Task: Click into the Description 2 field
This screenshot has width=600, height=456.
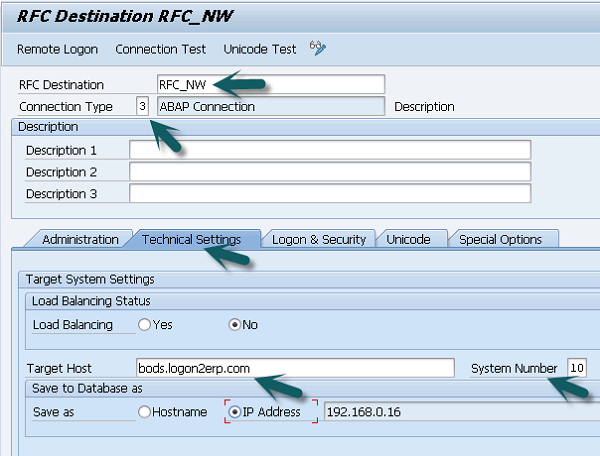Action: tap(329, 171)
